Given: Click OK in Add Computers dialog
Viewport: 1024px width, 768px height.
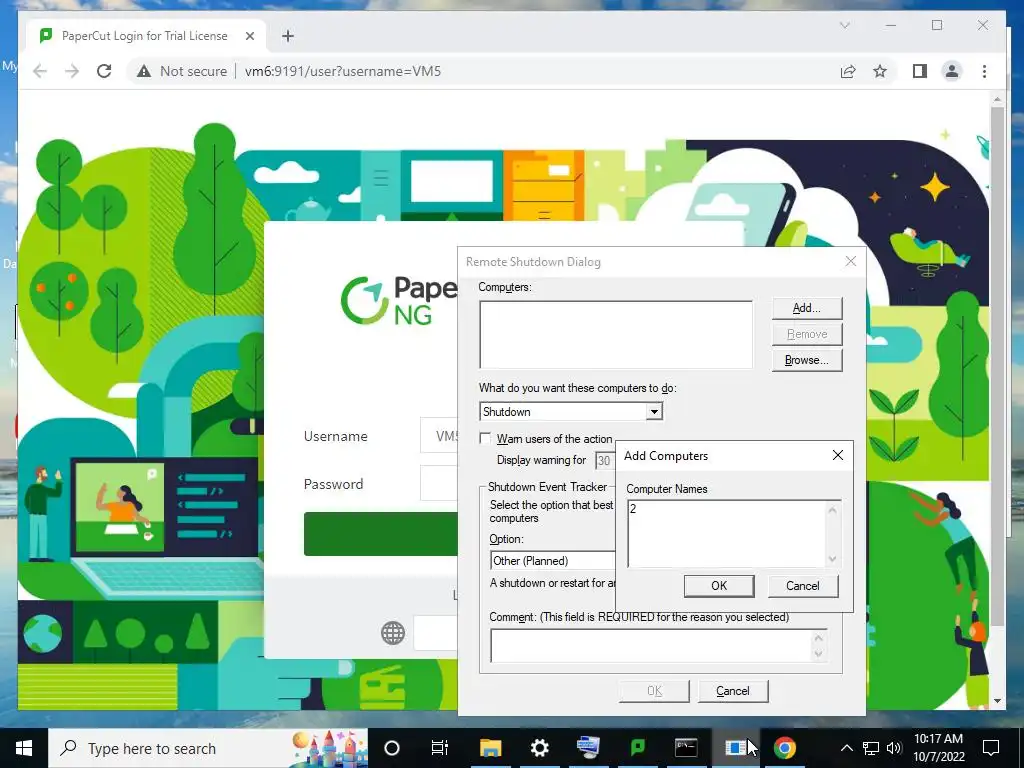Looking at the screenshot, I should pyautogui.click(x=719, y=586).
